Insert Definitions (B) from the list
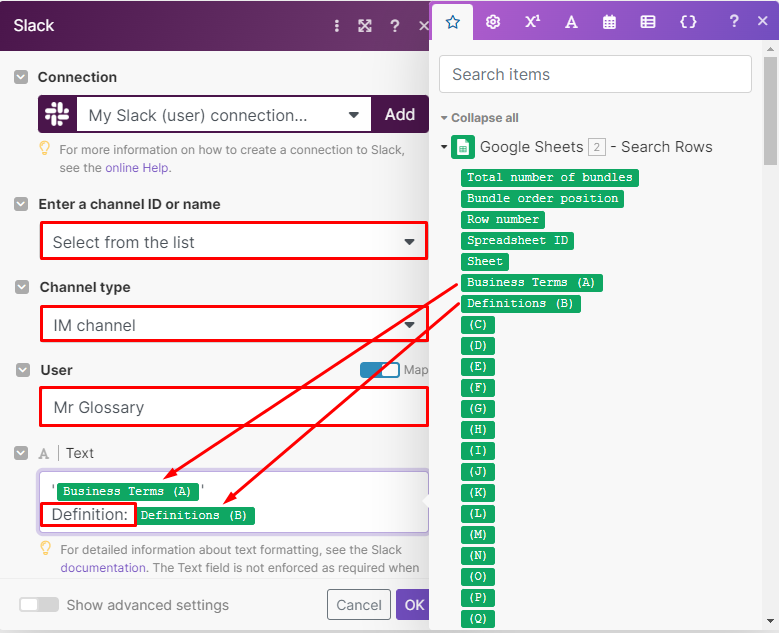 point(520,303)
